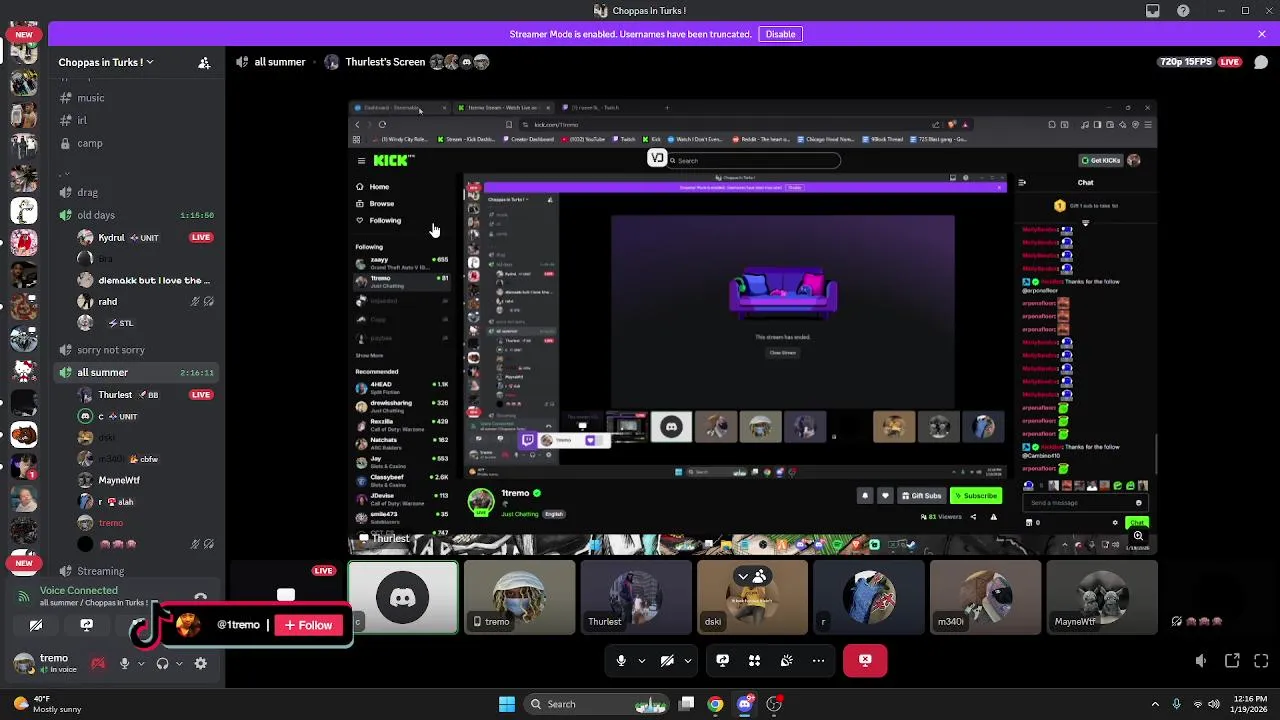Open Discord from the taskbar
Screen dimensions: 1280x720
pos(744,704)
